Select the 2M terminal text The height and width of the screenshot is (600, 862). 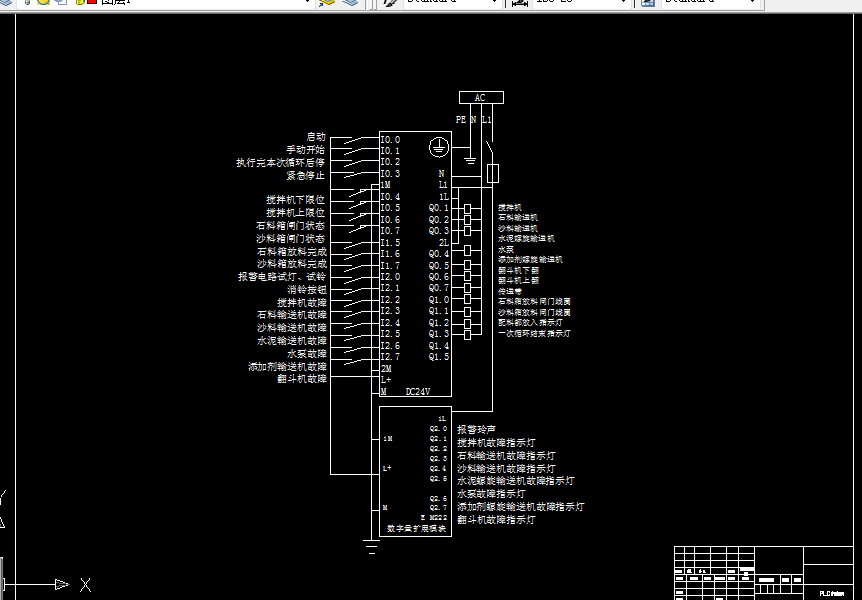pos(386,368)
